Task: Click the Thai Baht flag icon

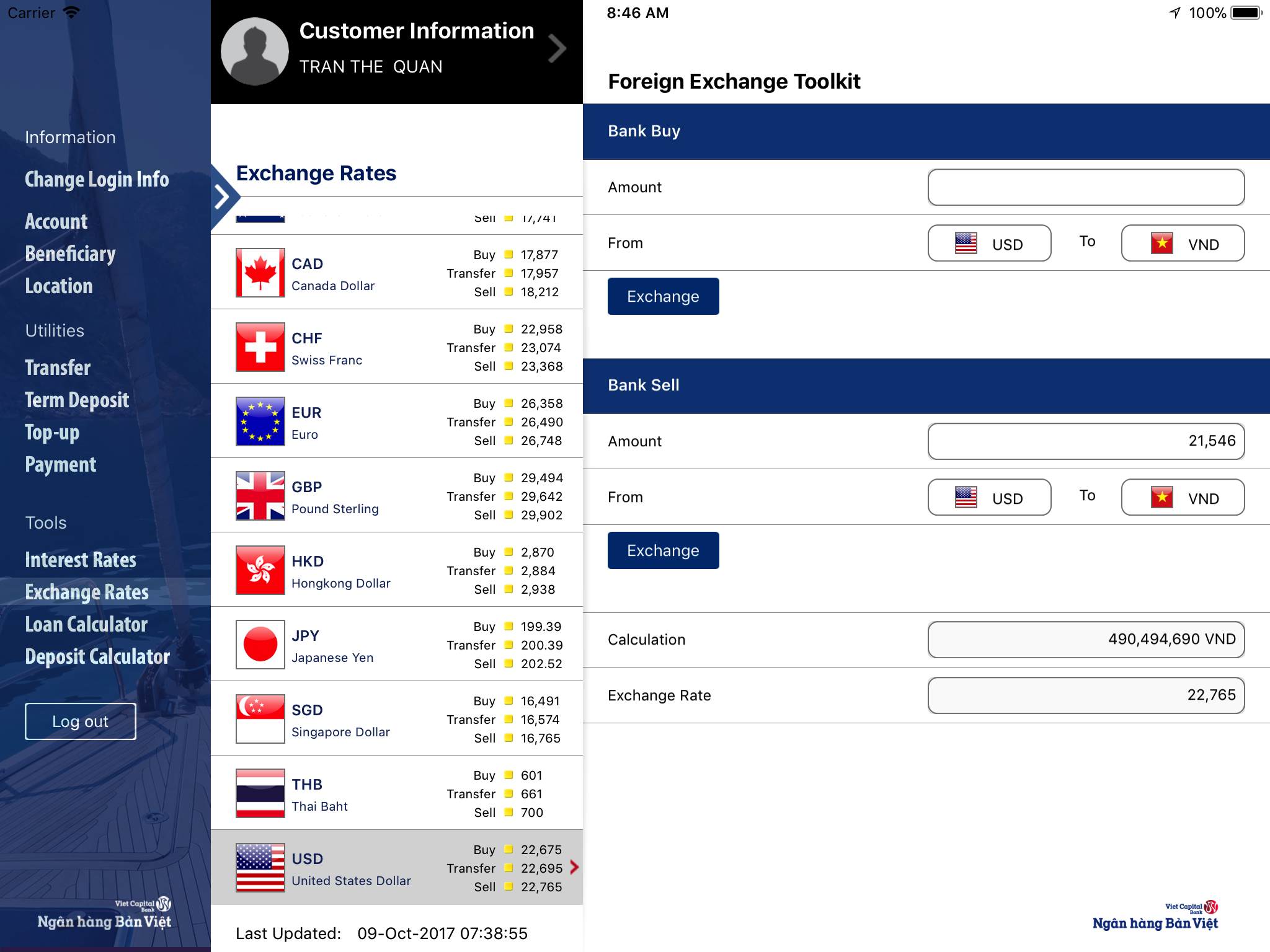Action: (x=260, y=793)
